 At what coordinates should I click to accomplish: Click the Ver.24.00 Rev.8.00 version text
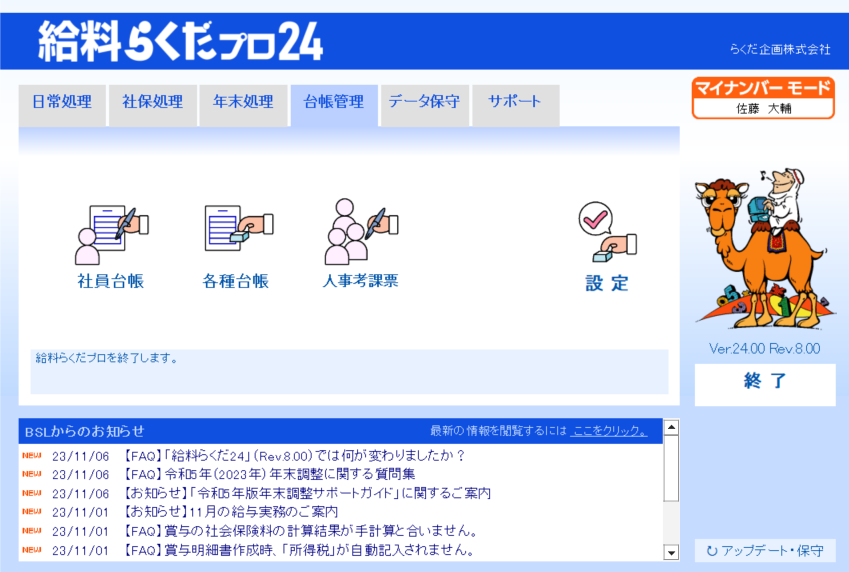tap(765, 349)
